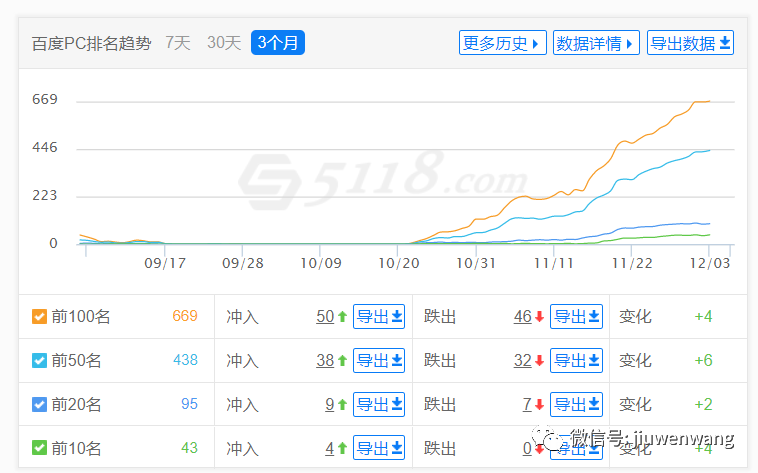Screen dimensions: 758x473
Task: Export the 前10名 冲入 list
Action: 379,448
